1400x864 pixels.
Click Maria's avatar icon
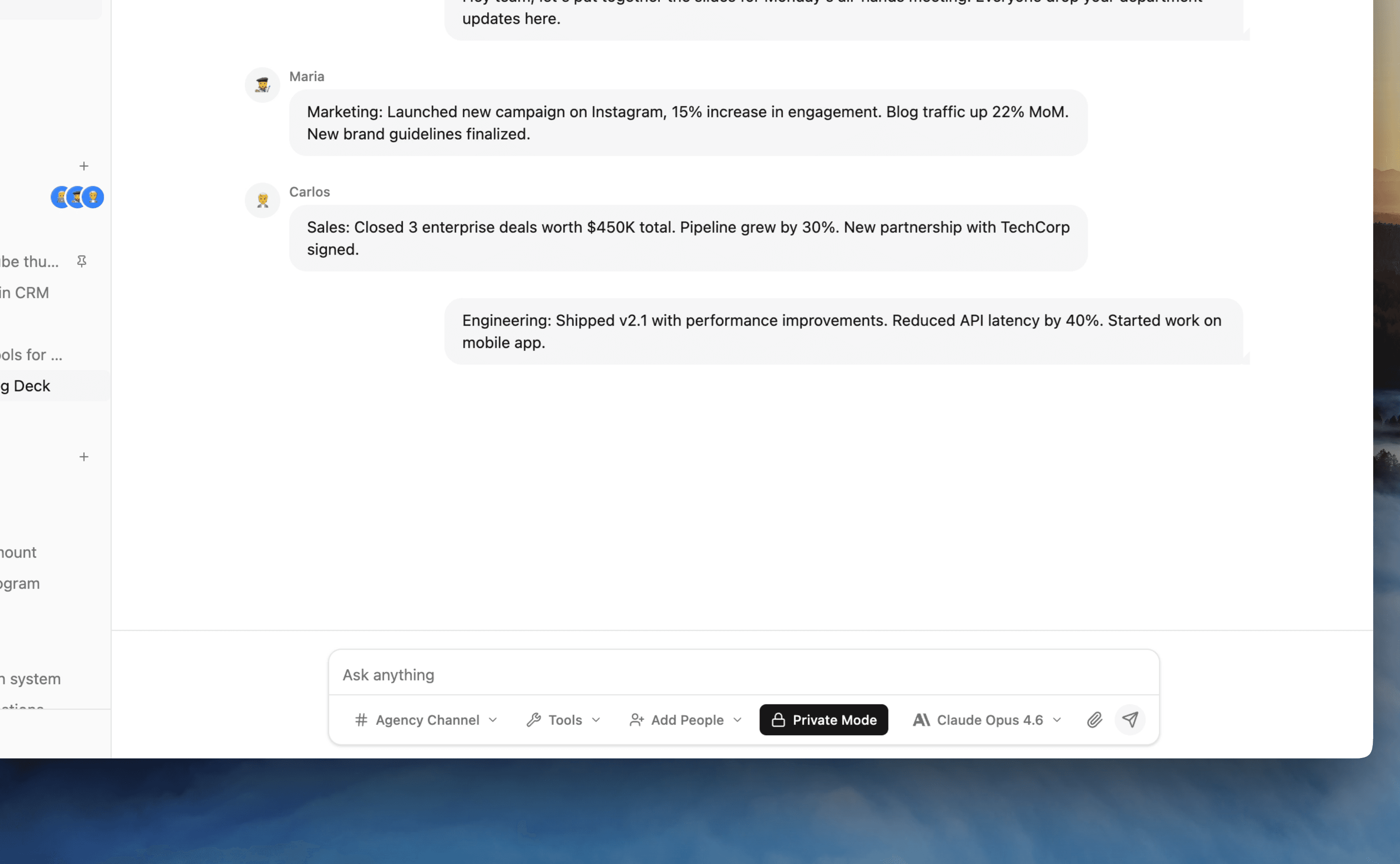point(262,85)
